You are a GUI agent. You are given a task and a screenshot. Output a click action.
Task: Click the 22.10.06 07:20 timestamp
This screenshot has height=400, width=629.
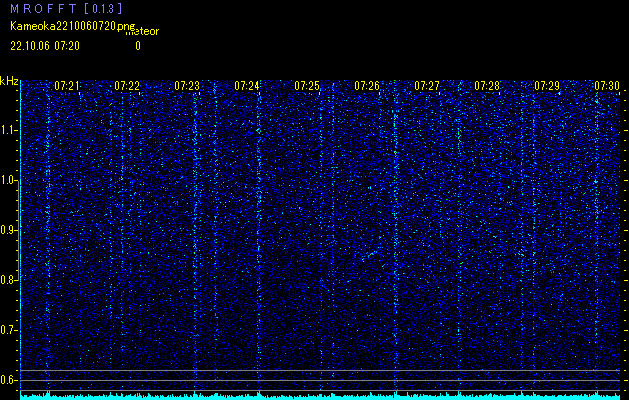(45, 46)
